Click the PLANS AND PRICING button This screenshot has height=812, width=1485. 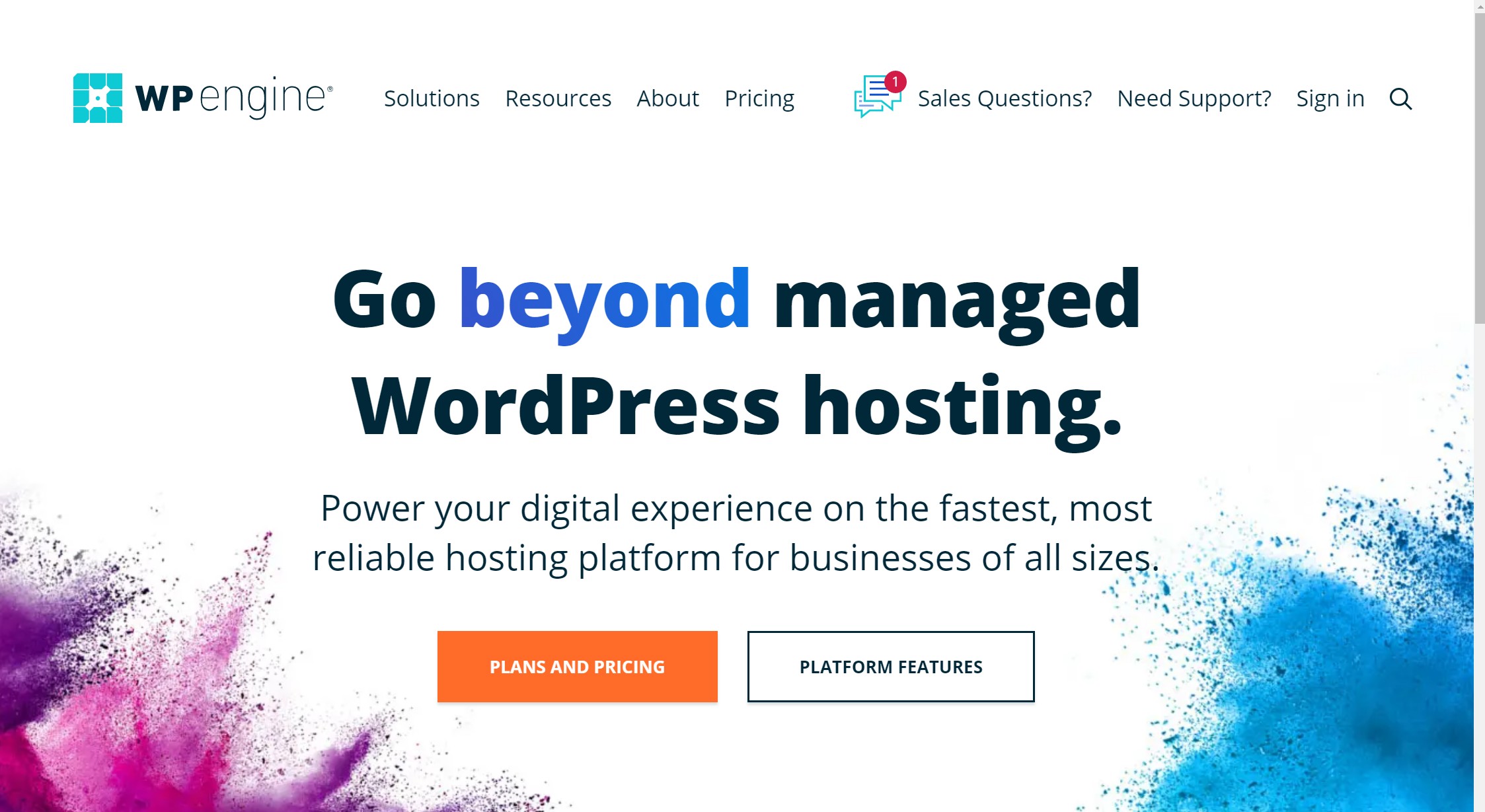pos(578,666)
